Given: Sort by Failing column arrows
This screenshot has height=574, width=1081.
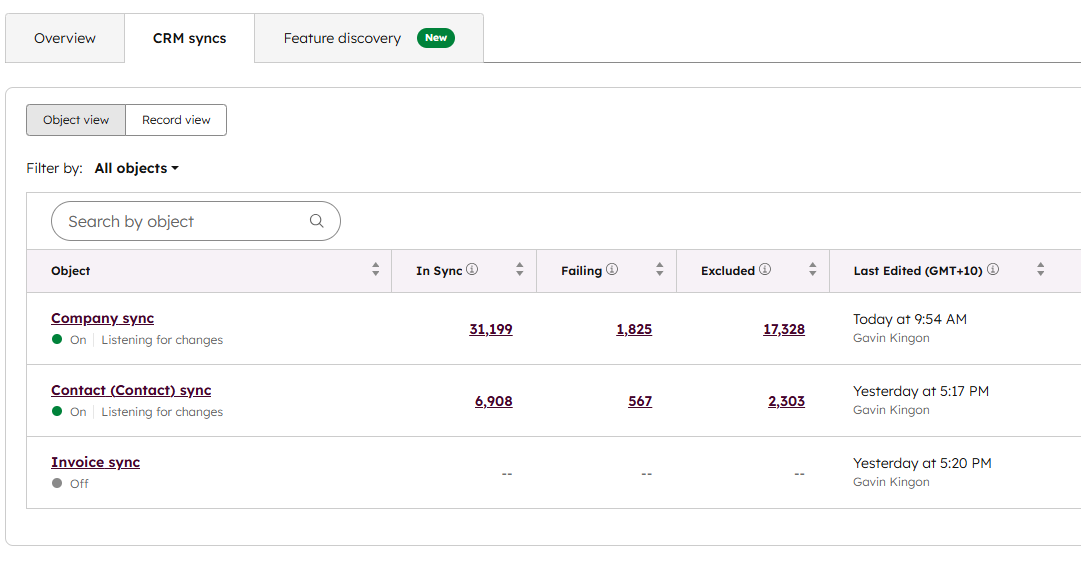Looking at the screenshot, I should pos(660,270).
